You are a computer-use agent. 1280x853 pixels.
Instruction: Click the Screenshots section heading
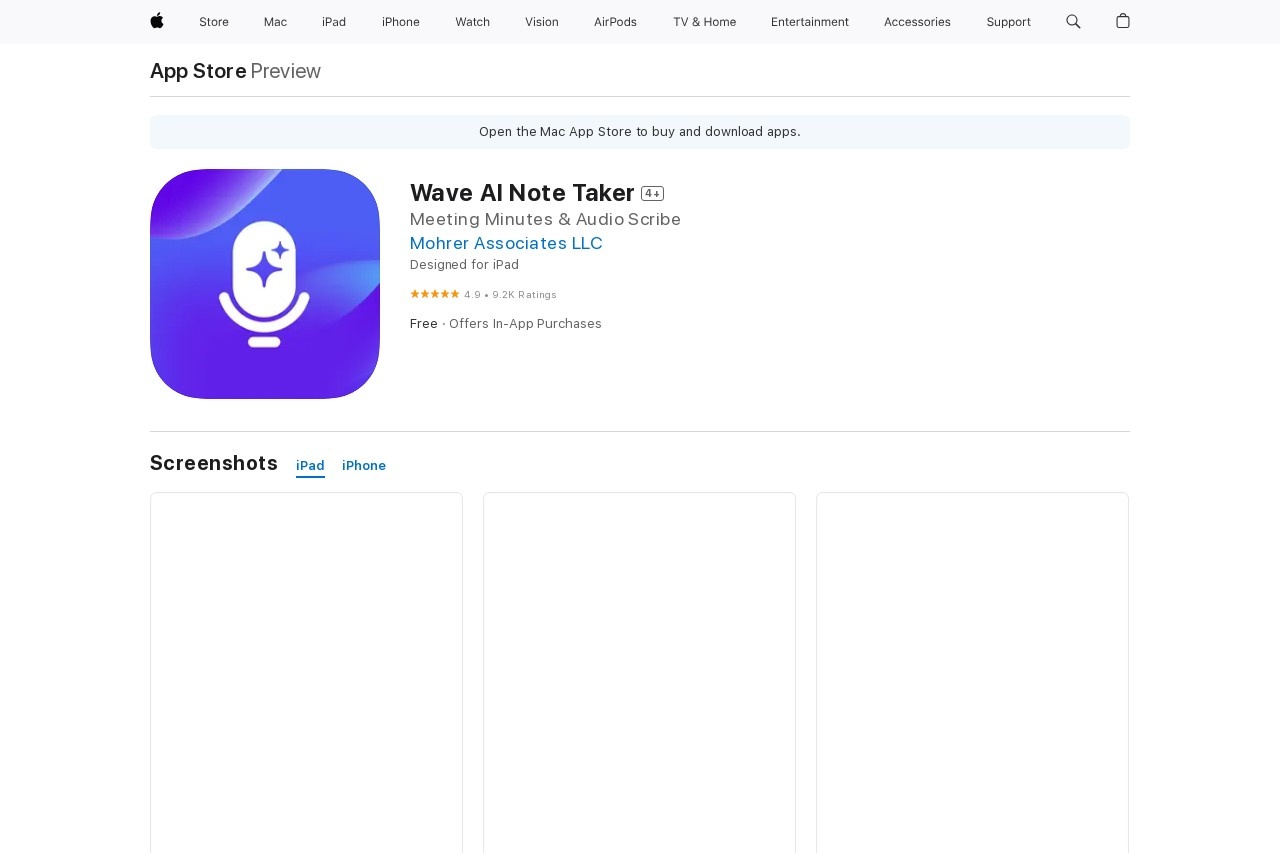coord(214,463)
